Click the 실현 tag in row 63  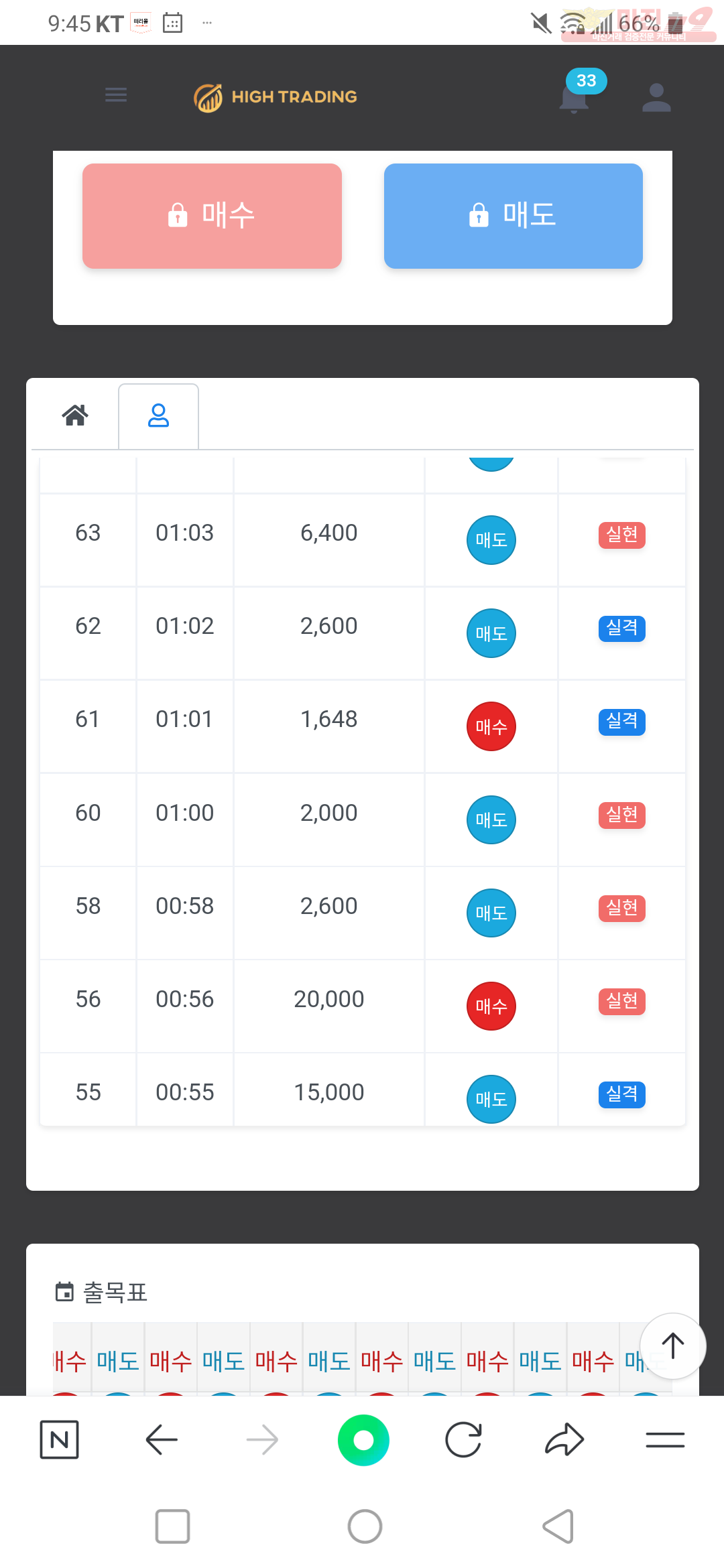click(622, 535)
